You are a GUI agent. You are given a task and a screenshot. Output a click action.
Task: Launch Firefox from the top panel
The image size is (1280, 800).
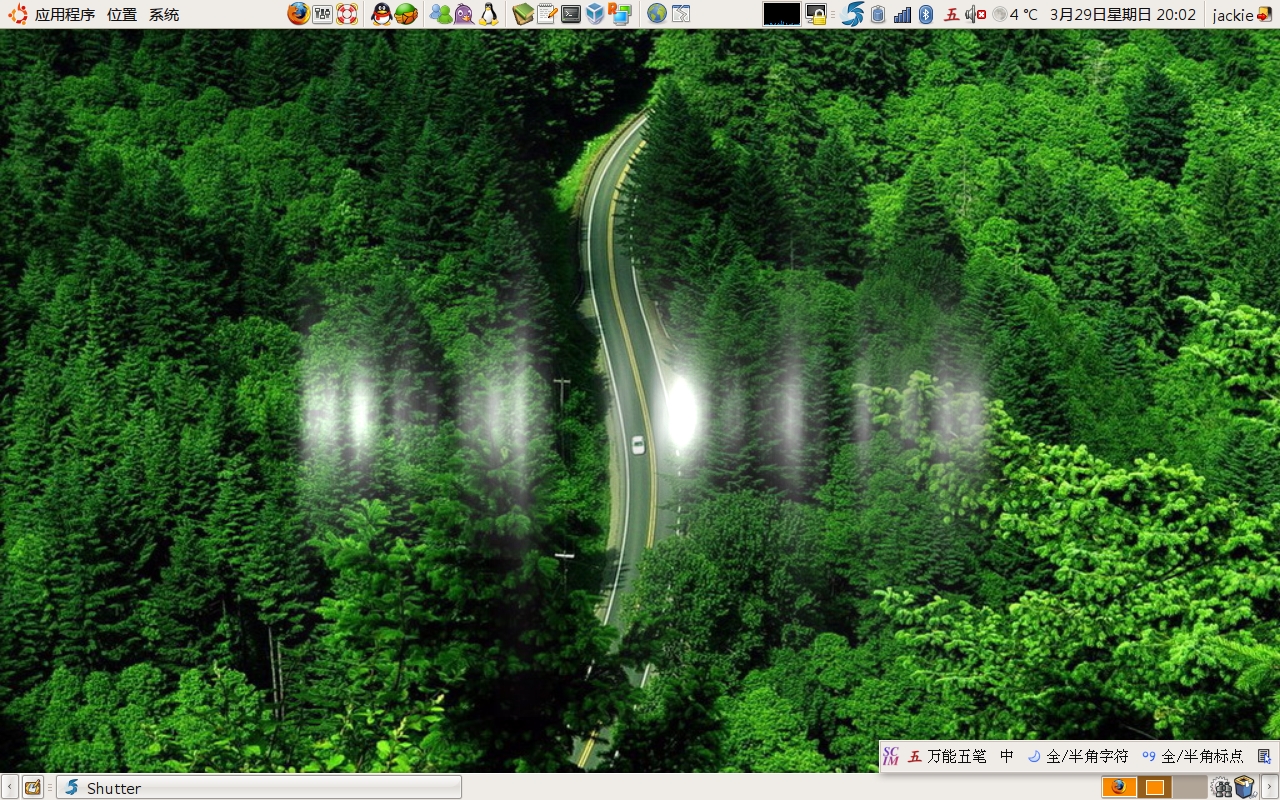pyautogui.click(x=298, y=14)
